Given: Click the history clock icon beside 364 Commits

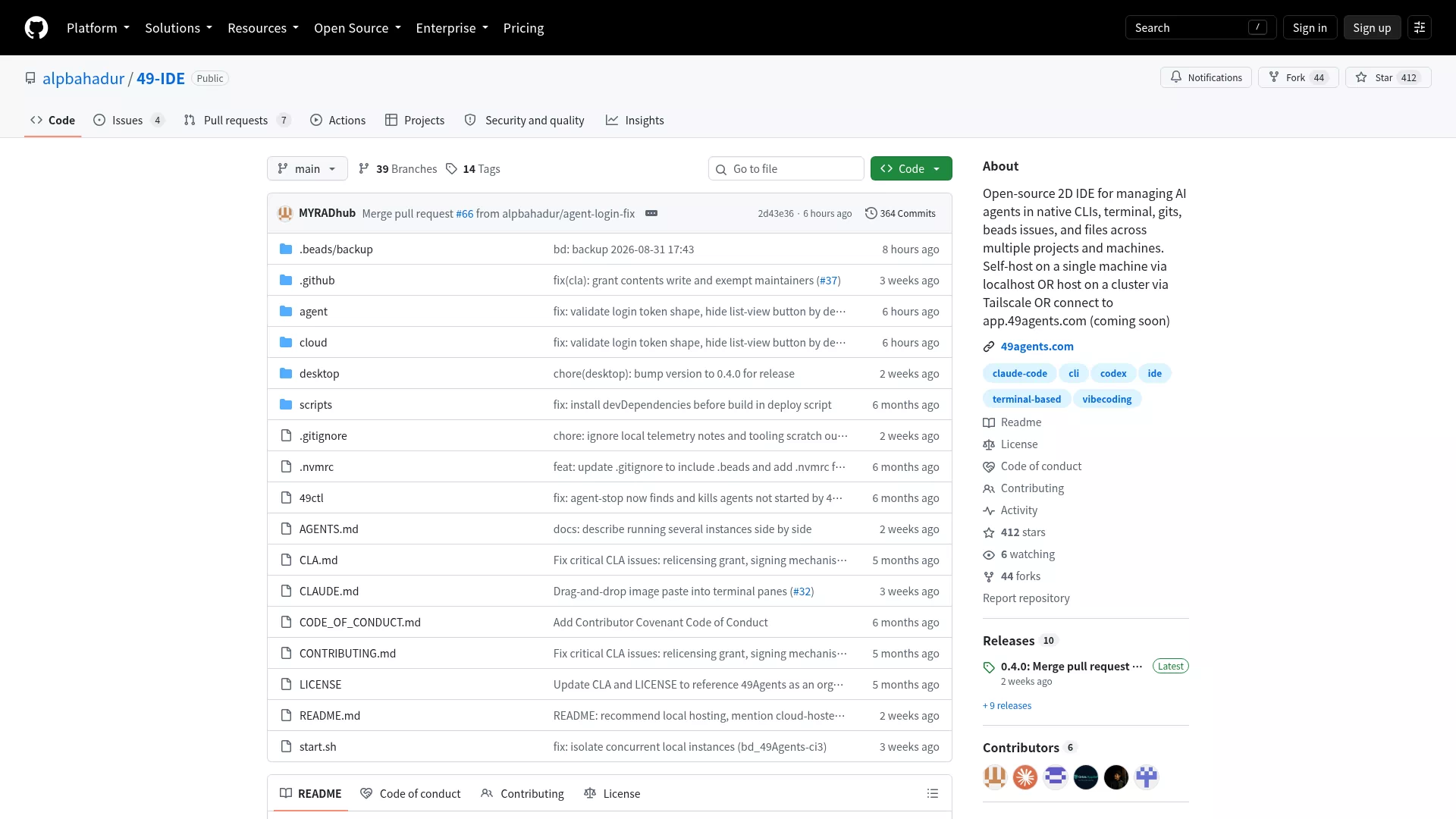Looking at the screenshot, I should coord(871,214).
